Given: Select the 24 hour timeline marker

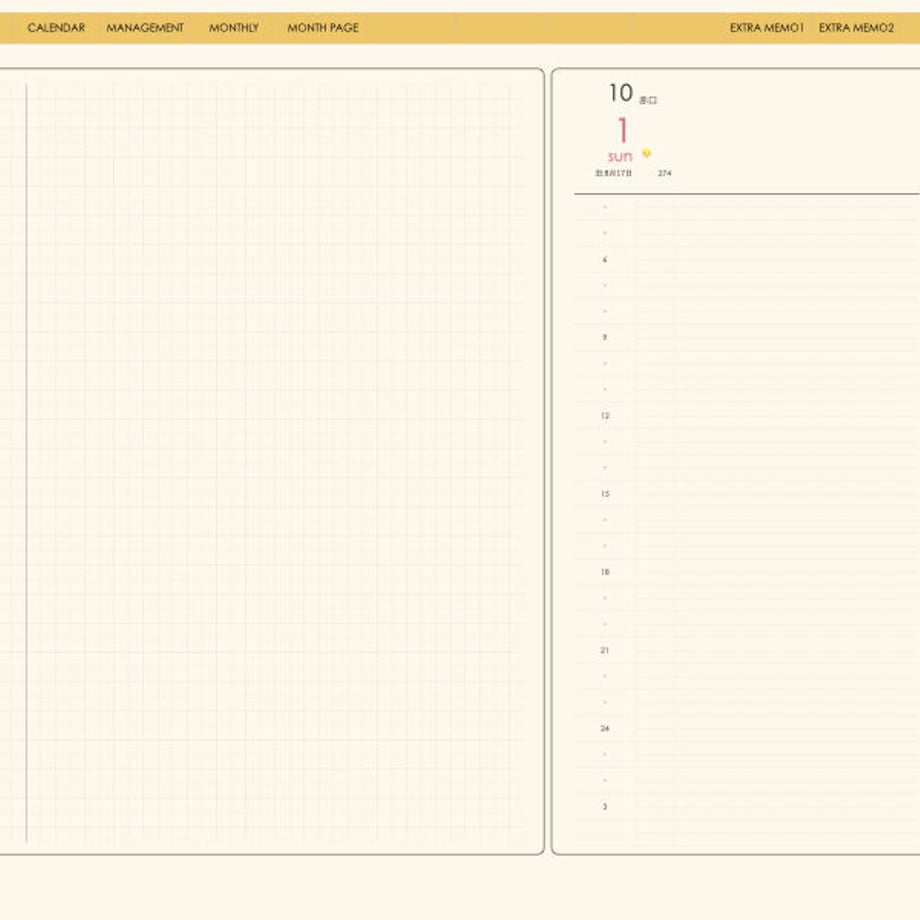Looking at the screenshot, I should 605,728.
